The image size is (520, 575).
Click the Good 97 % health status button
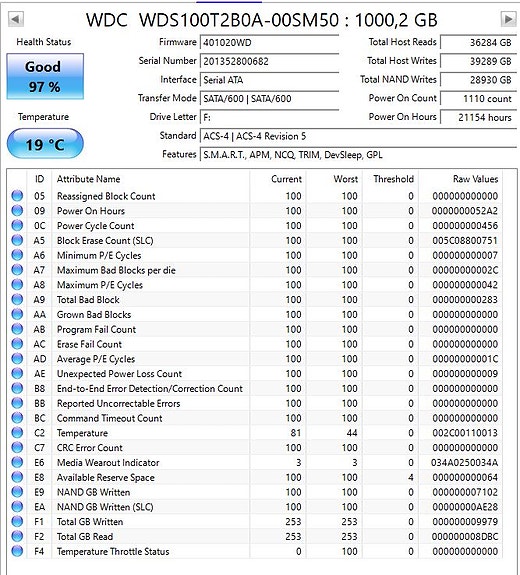45,76
